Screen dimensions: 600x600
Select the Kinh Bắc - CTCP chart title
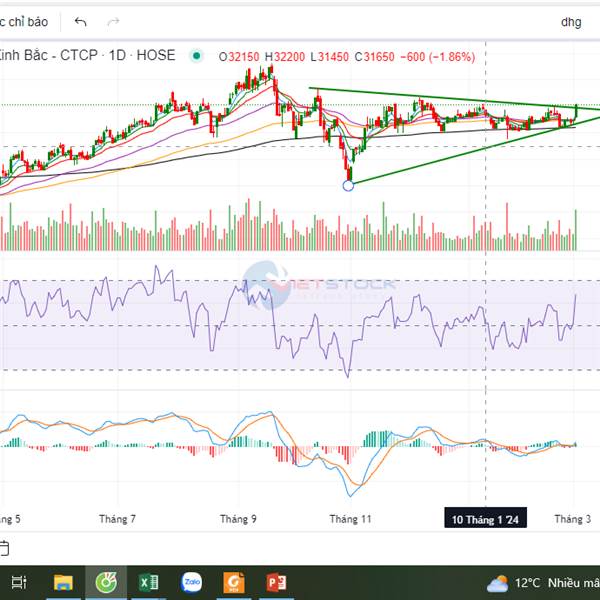[87, 55]
